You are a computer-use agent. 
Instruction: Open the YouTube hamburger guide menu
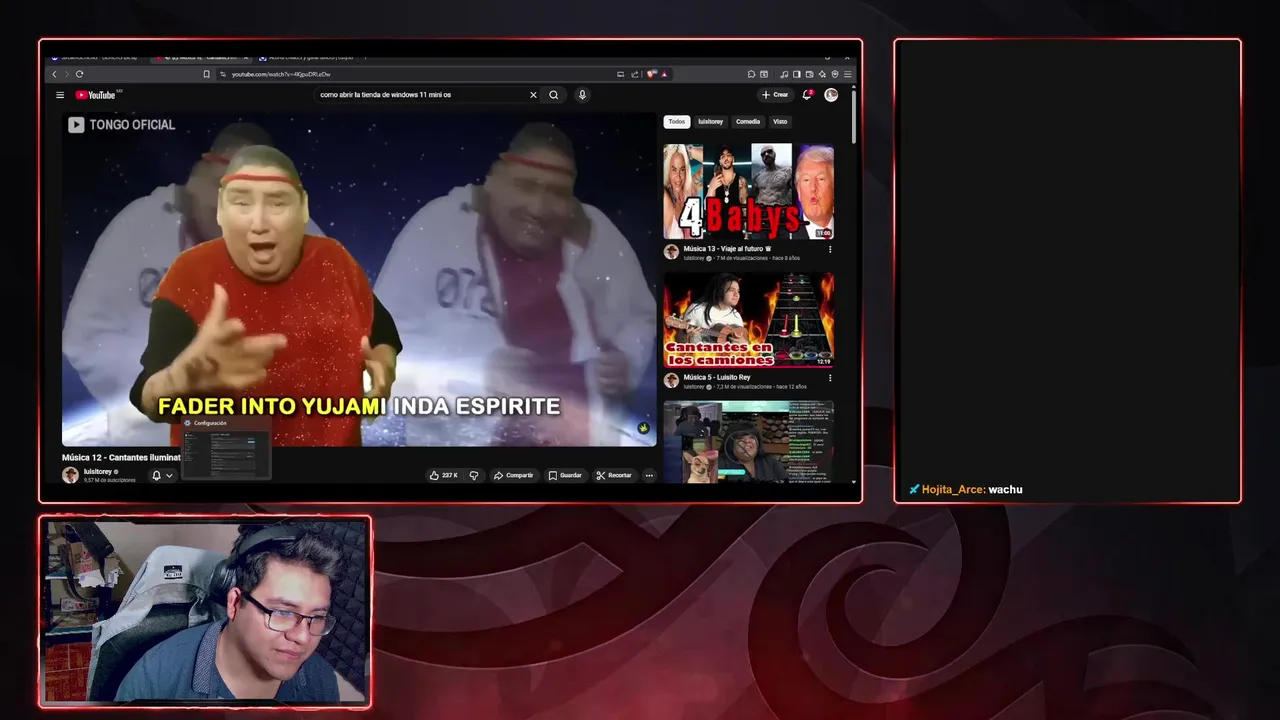pyautogui.click(x=60, y=95)
